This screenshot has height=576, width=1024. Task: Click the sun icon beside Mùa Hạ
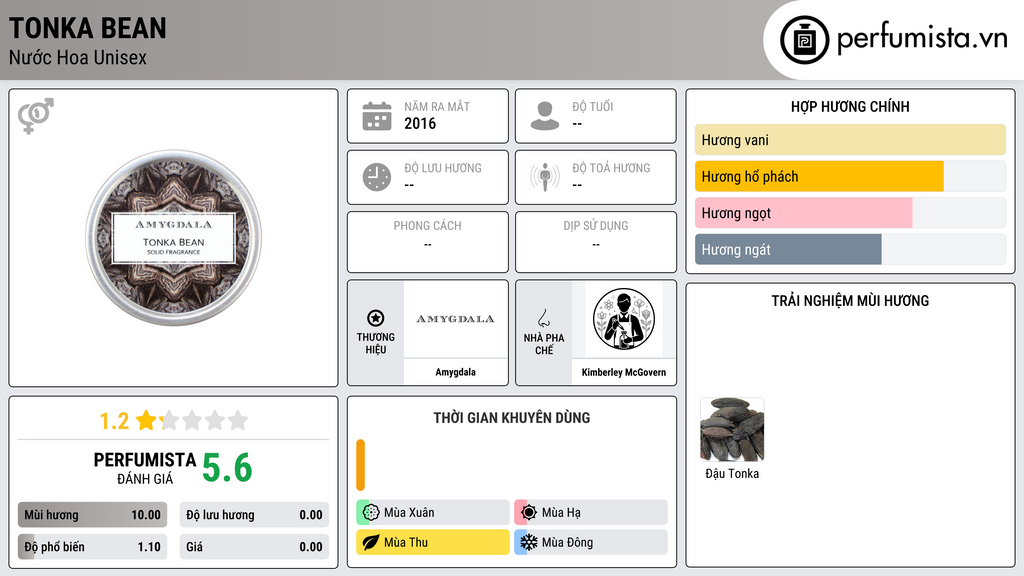tap(529, 513)
